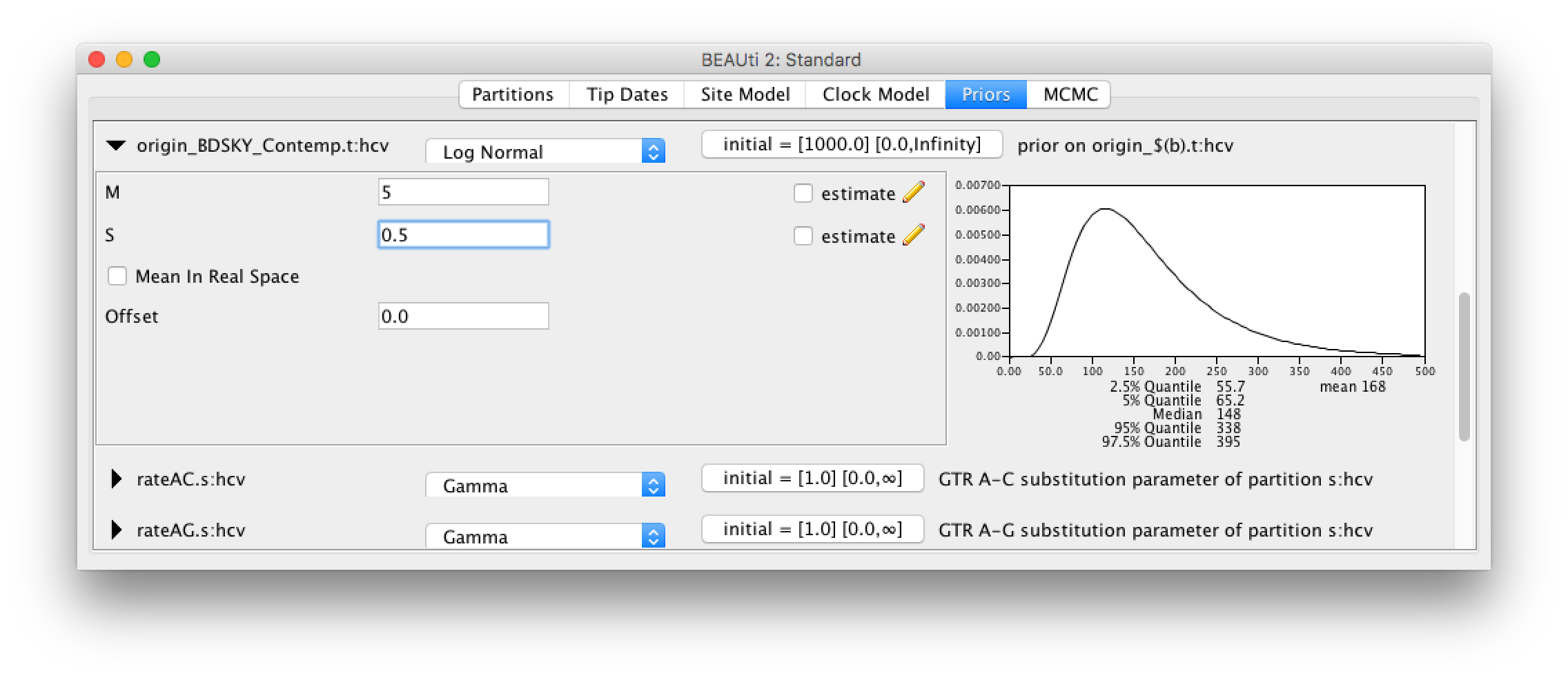Click the Median 148 statistic row

click(1197, 414)
